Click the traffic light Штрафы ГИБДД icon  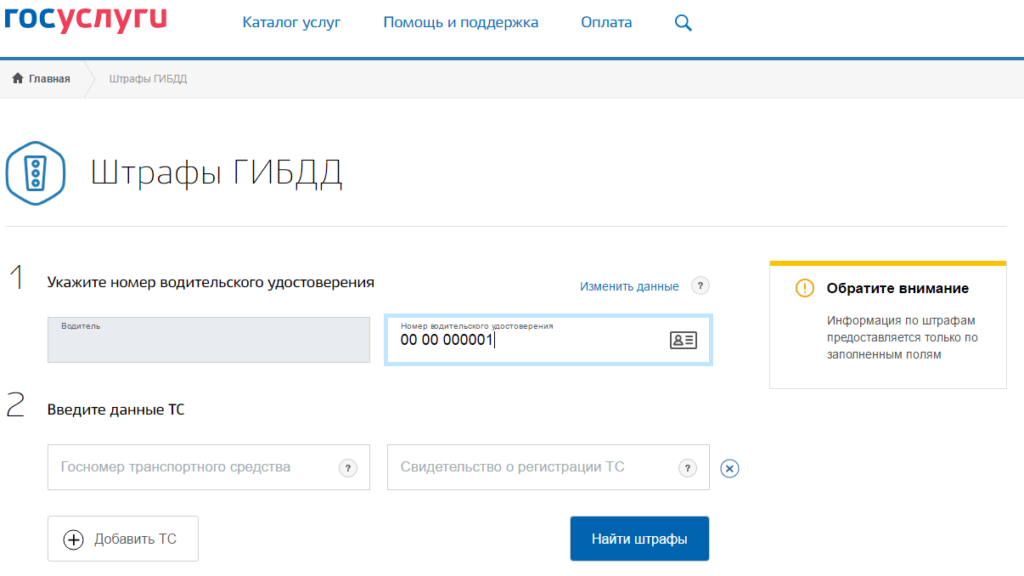click(36, 173)
